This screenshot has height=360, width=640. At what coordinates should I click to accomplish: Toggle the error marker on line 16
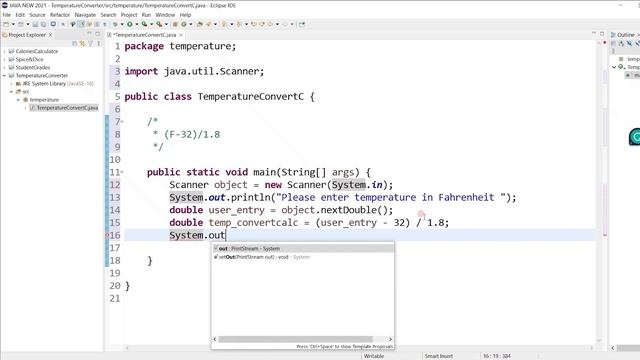pyautogui.click(x=107, y=235)
